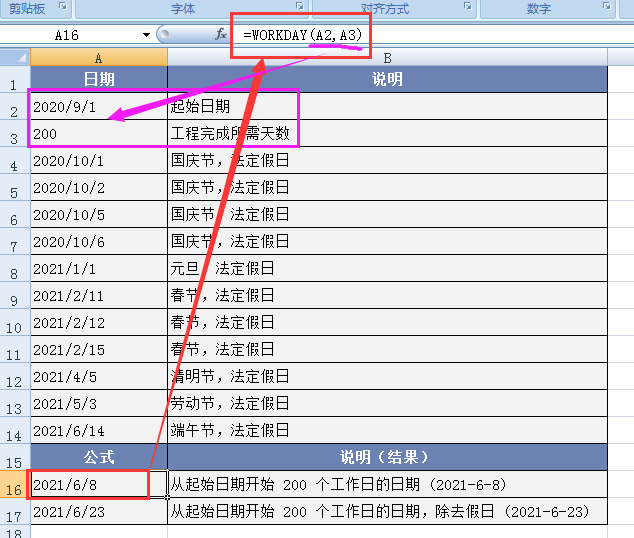Select row 10 header
Viewport: 634px width, 538px height.
tap(15, 323)
